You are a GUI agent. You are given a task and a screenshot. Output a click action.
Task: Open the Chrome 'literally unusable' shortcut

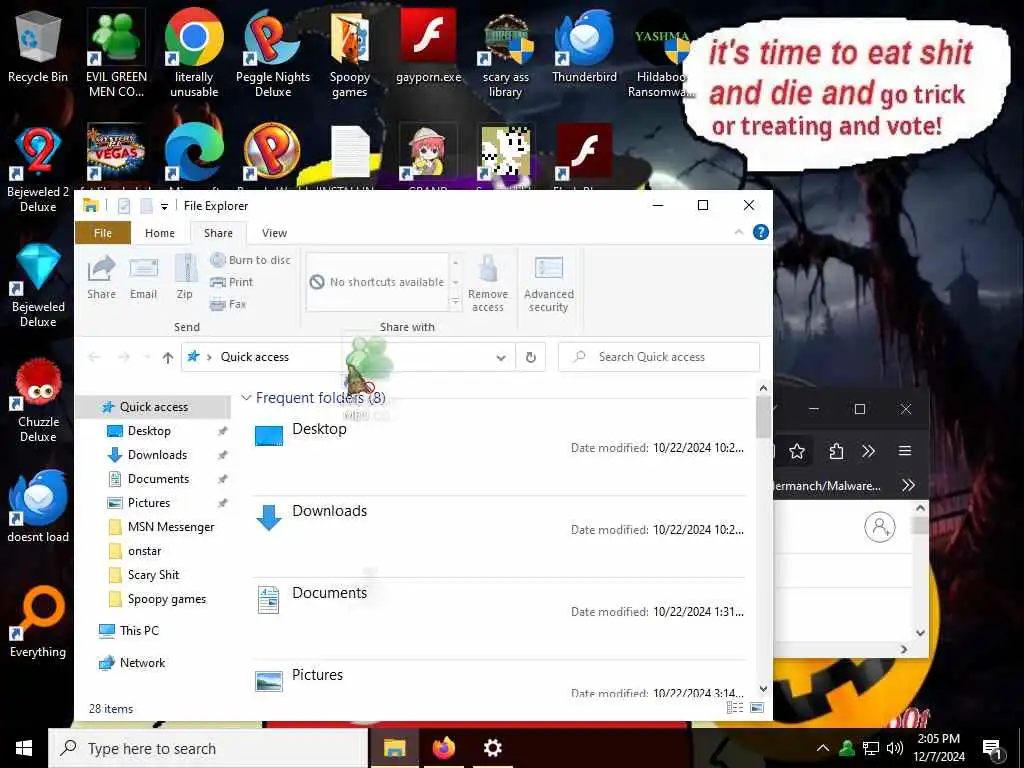click(194, 54)
